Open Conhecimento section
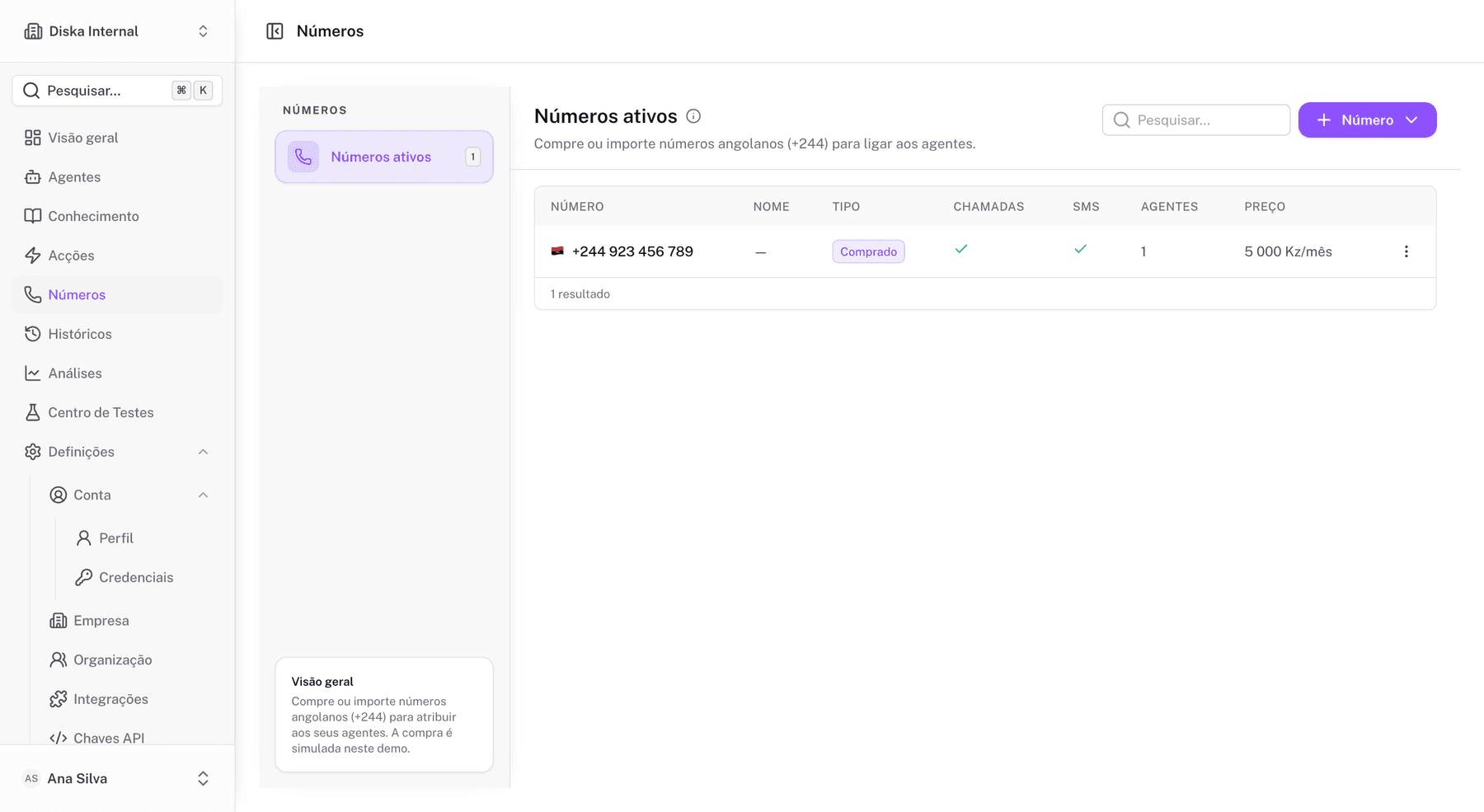1484x812 pixels. click(117, 216)
